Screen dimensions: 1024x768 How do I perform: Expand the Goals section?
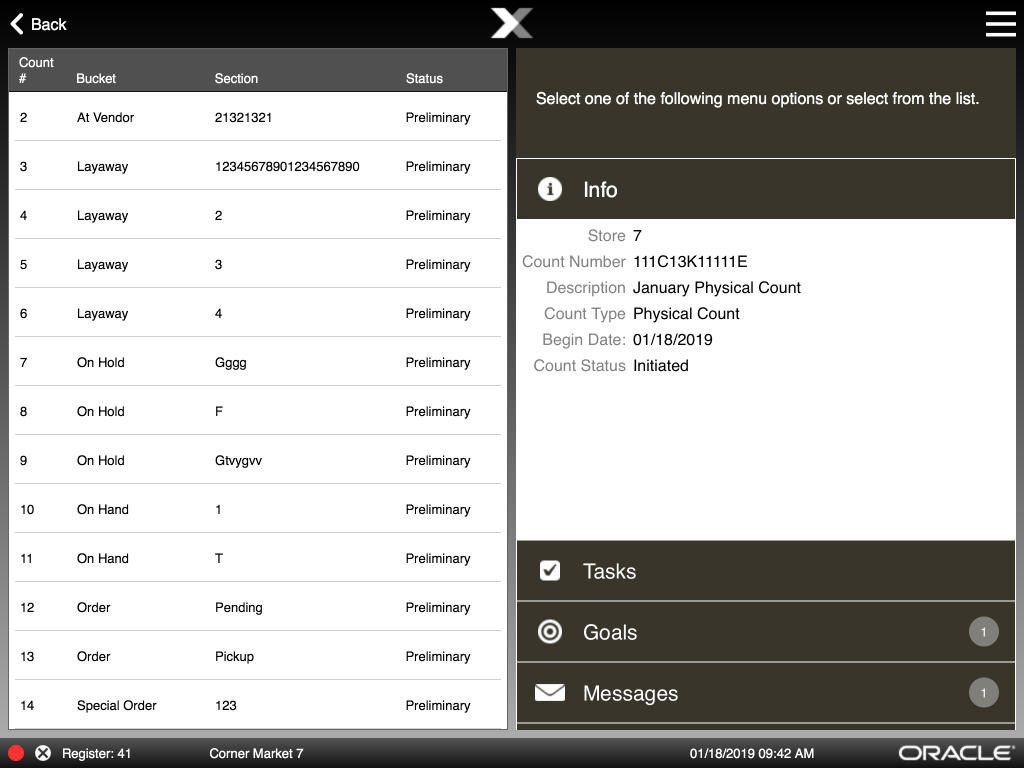pos(765,632)
